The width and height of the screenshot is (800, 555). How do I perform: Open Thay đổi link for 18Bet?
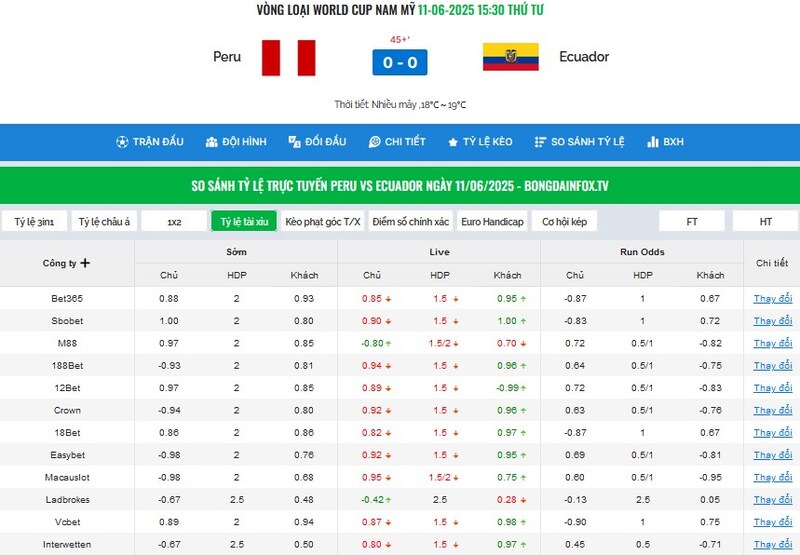click(x=773, y=433)
